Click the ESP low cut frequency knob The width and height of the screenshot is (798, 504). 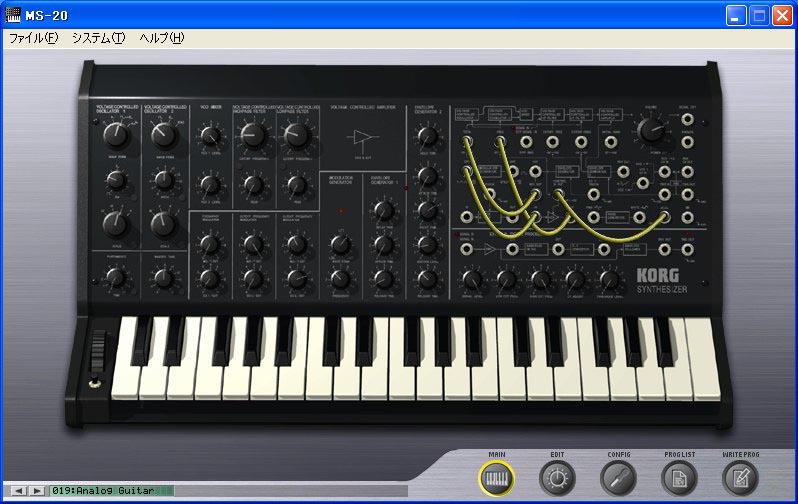[506, 279]
